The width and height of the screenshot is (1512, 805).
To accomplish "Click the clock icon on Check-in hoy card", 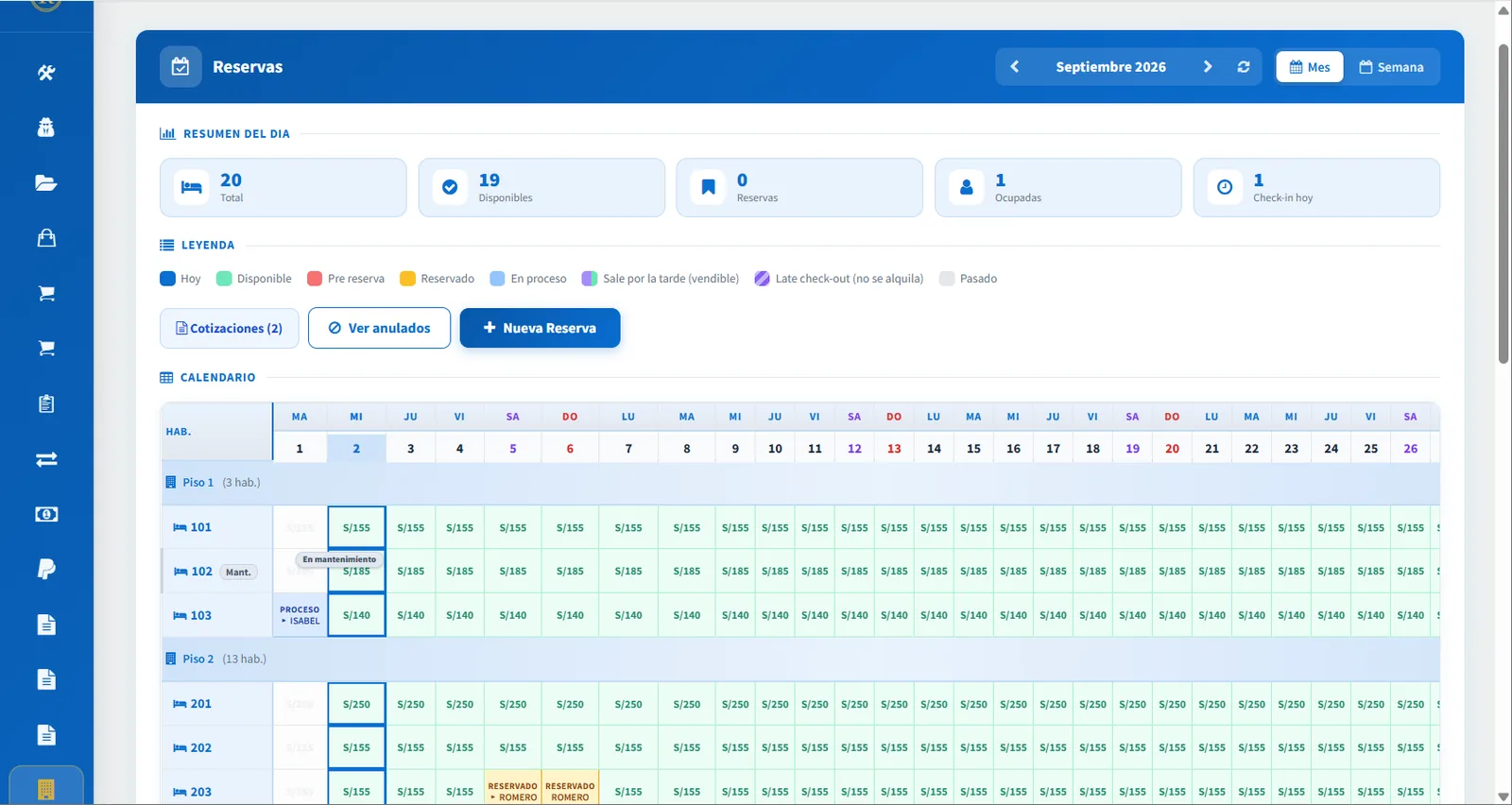I will [1225, 187].
